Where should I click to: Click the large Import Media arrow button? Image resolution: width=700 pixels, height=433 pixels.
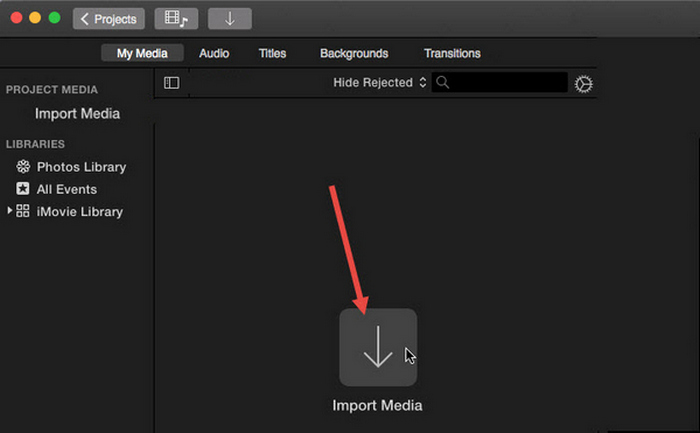pos(377,347)
